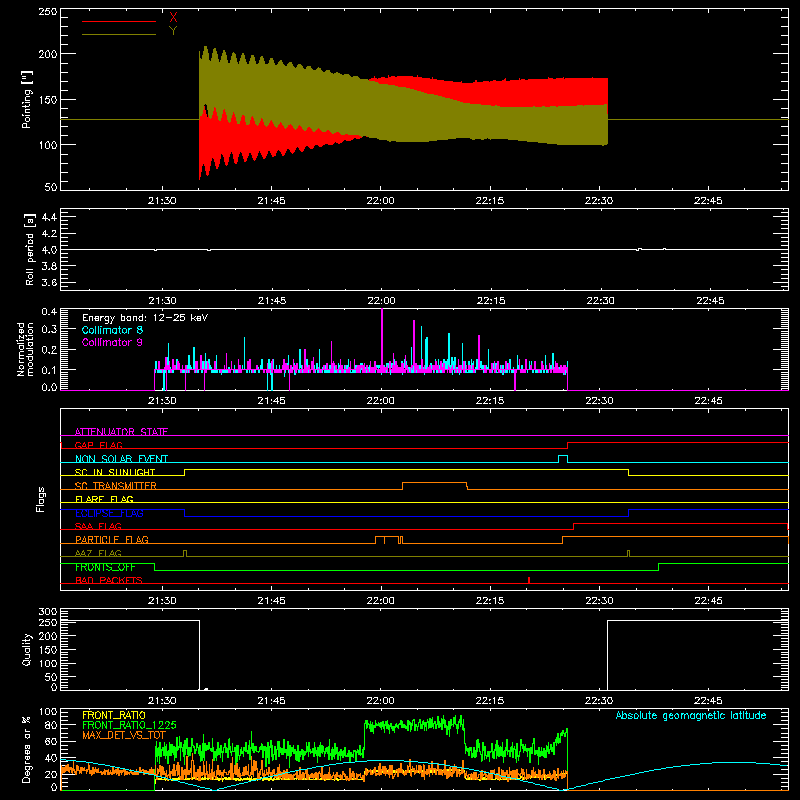Viewport: 800px width, 800px height.
Task: Select the Collimator 9 legend entry
Action: (x=112, y=342)
